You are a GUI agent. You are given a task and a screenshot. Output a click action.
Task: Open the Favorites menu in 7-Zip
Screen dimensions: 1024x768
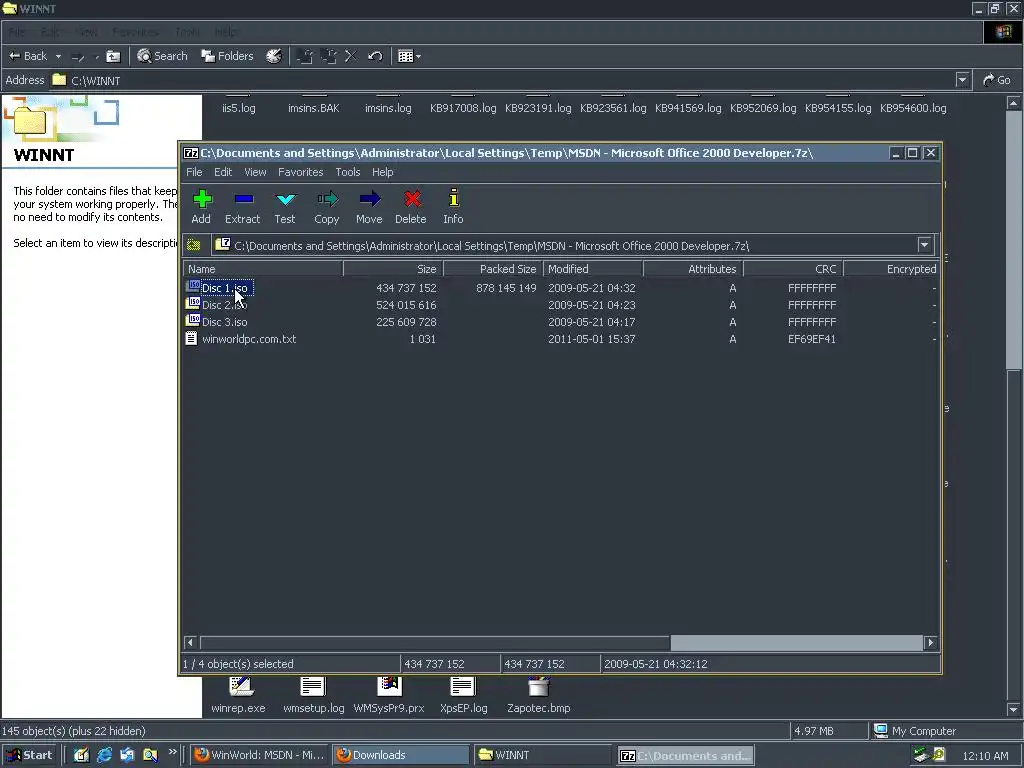coord(300,172)
